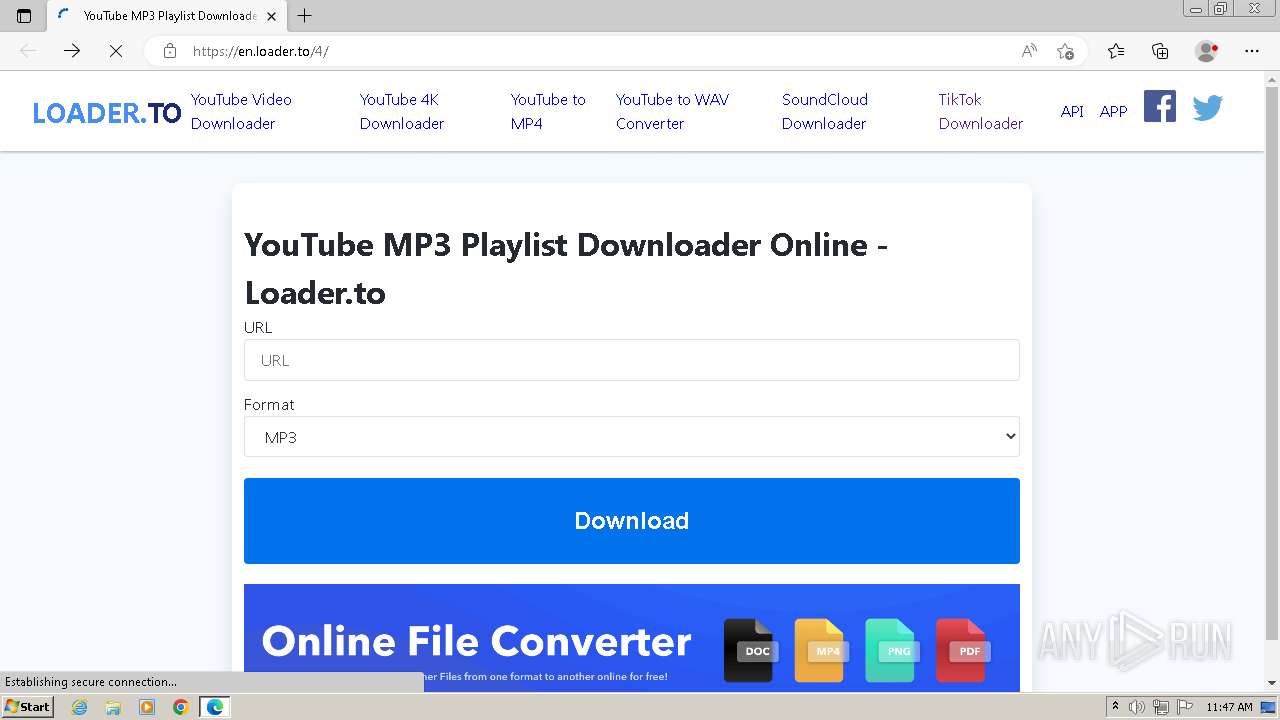Open the Windows Start menu
Screen dimensions: 1280x720
coord(27,707)
